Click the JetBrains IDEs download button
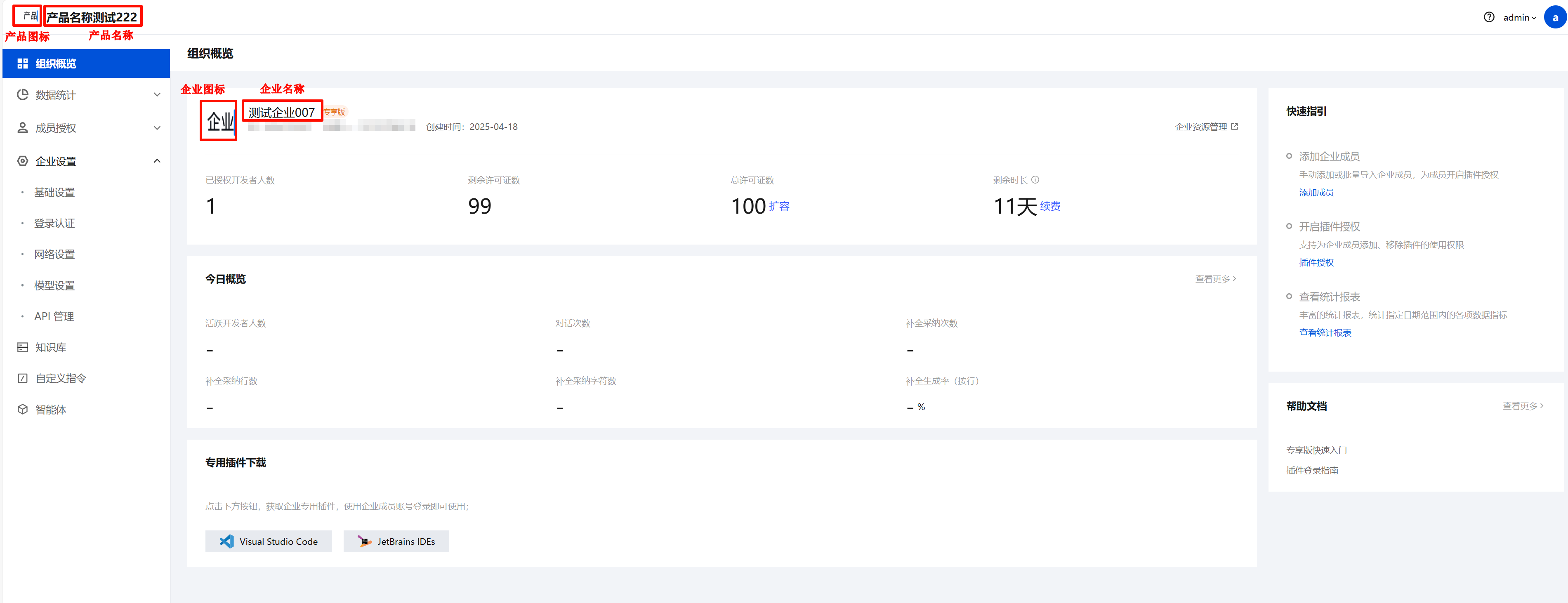Screen dimensions: 1568x603 pyautogui.click(x=396, y=542)
